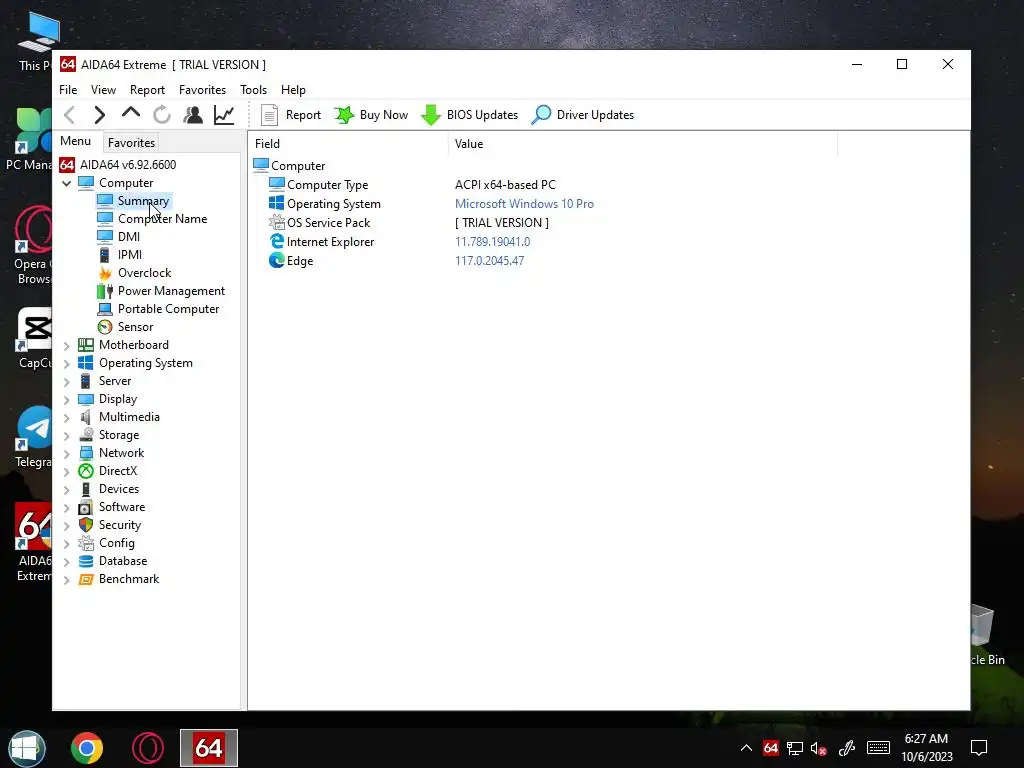Select the AIDA64 v6.92.6600 root item
This screenshot has height=768, width=1024.
pyautogui.click(x=118, y=165)
